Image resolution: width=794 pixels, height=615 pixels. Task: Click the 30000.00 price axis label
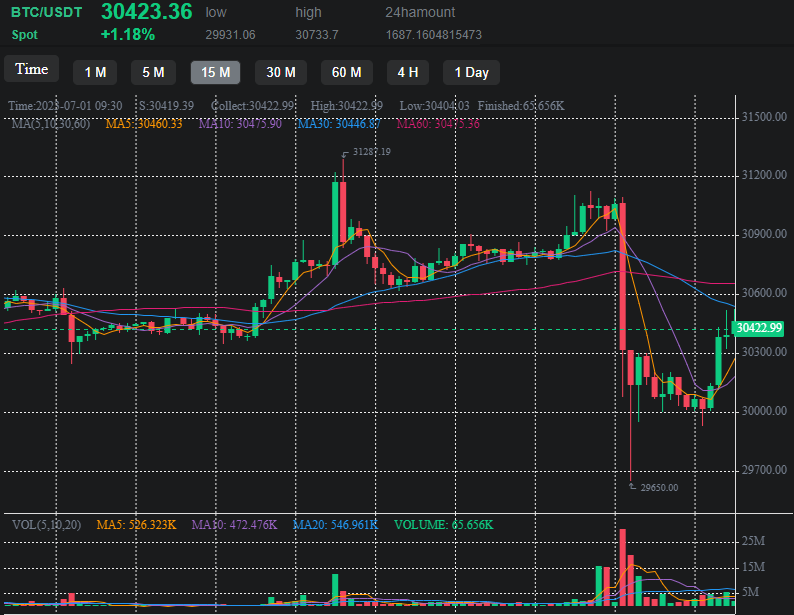(x=764, y=411)
